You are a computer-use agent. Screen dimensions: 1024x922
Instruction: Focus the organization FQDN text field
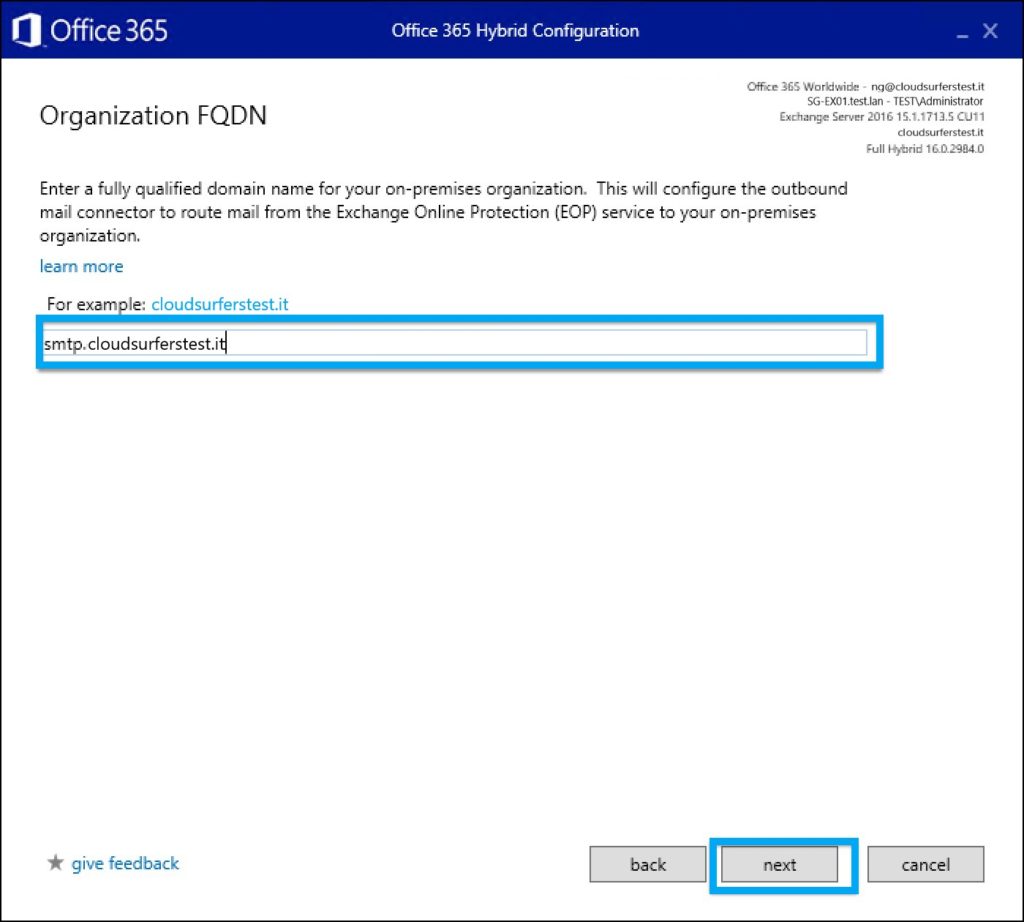[455, 343]
